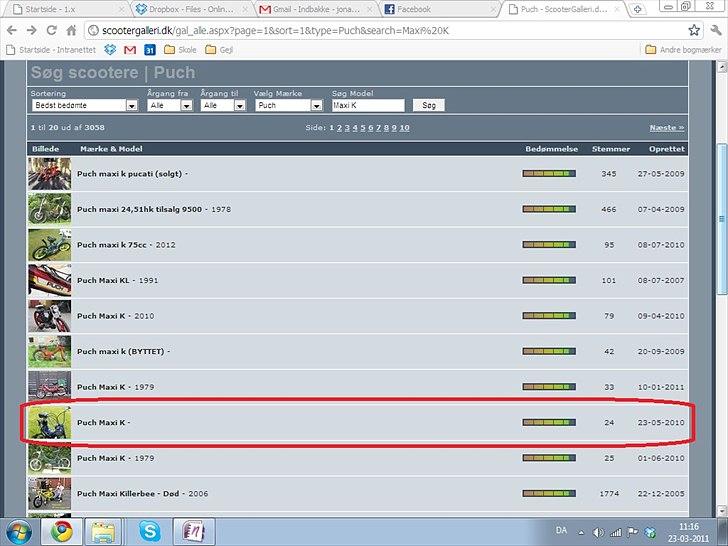This screenshot has width=728, height=546.
Task: Switch to the Gmail Indbakke tab
Action: [x=313, y=9]
